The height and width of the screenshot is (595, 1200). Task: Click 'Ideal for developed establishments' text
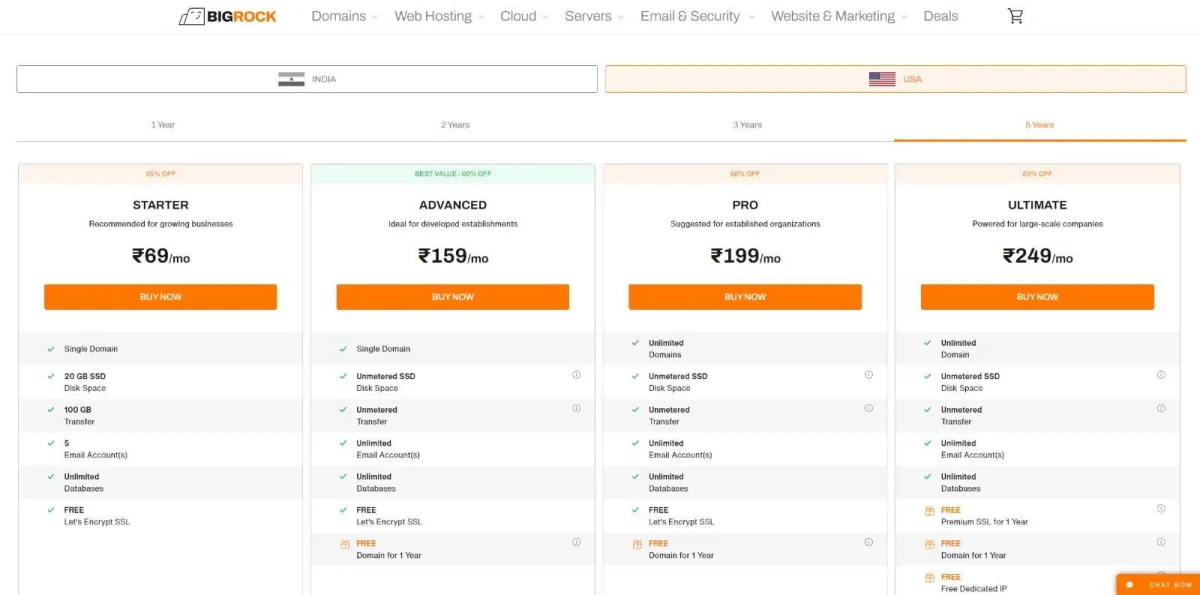coord(453,224)
